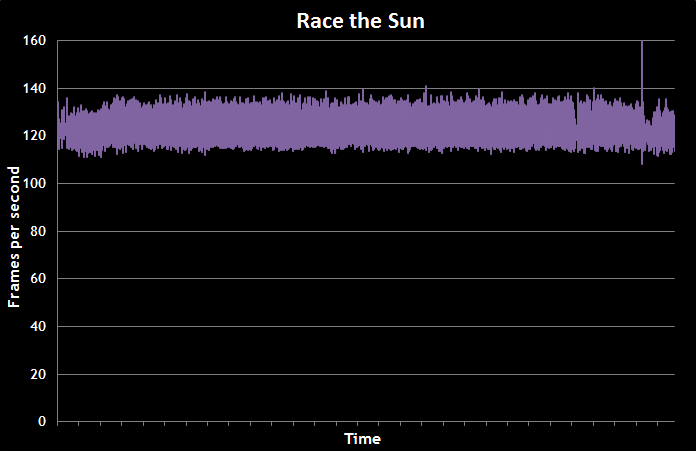
Task: Click the 20 y-axis value
Action: pos(38,374)
